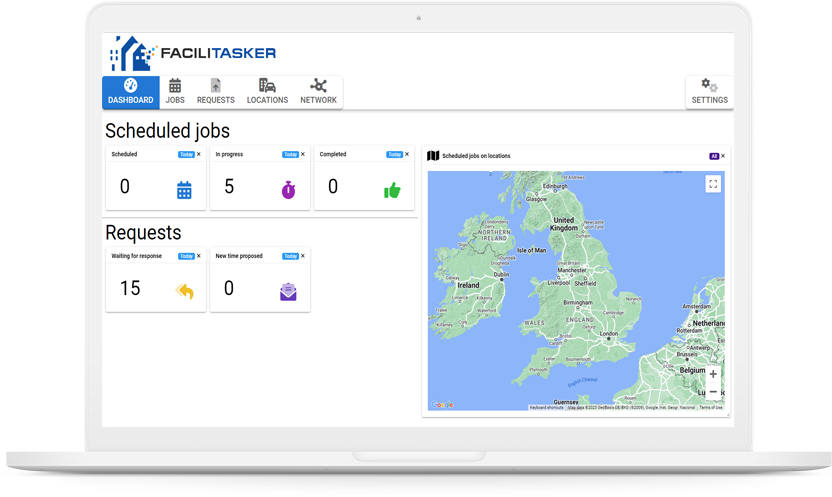Image resolution: width=832 pixels, height=497 pixels.
Task: Click the blue calendar icon in Scheduled card
Action: coord(184,190)
